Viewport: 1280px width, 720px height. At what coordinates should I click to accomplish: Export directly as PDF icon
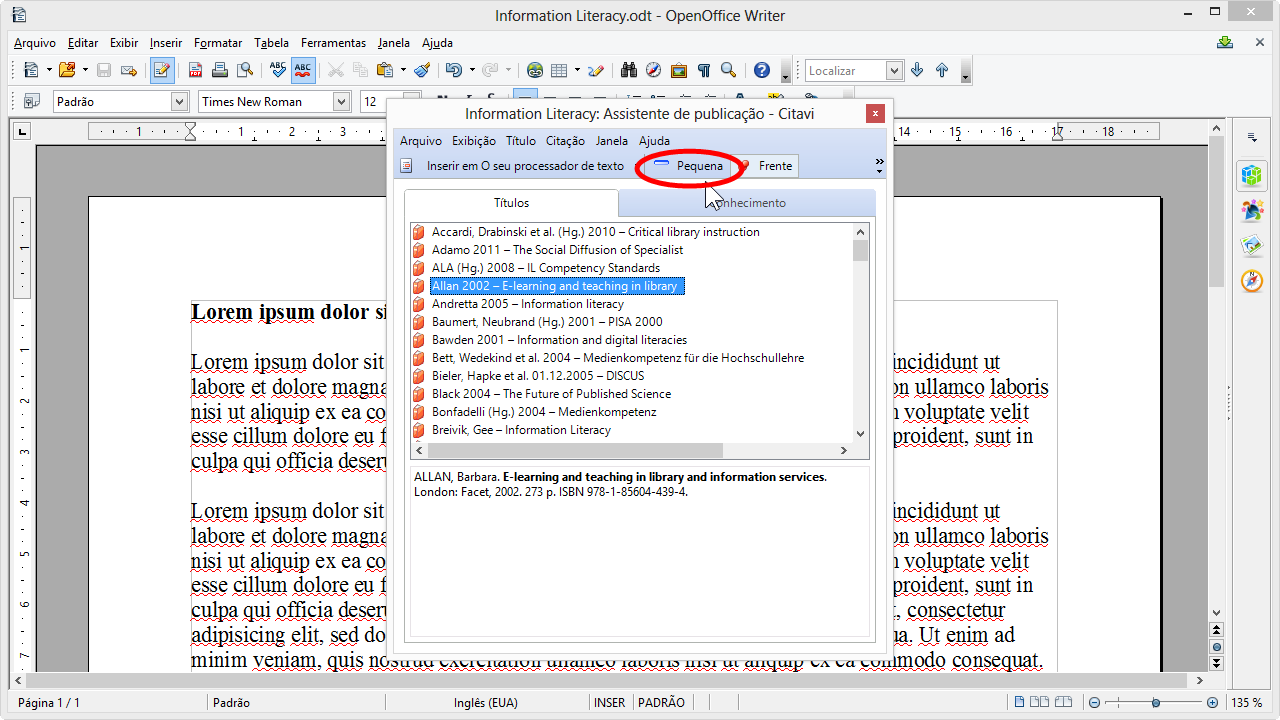pos(195,70)
